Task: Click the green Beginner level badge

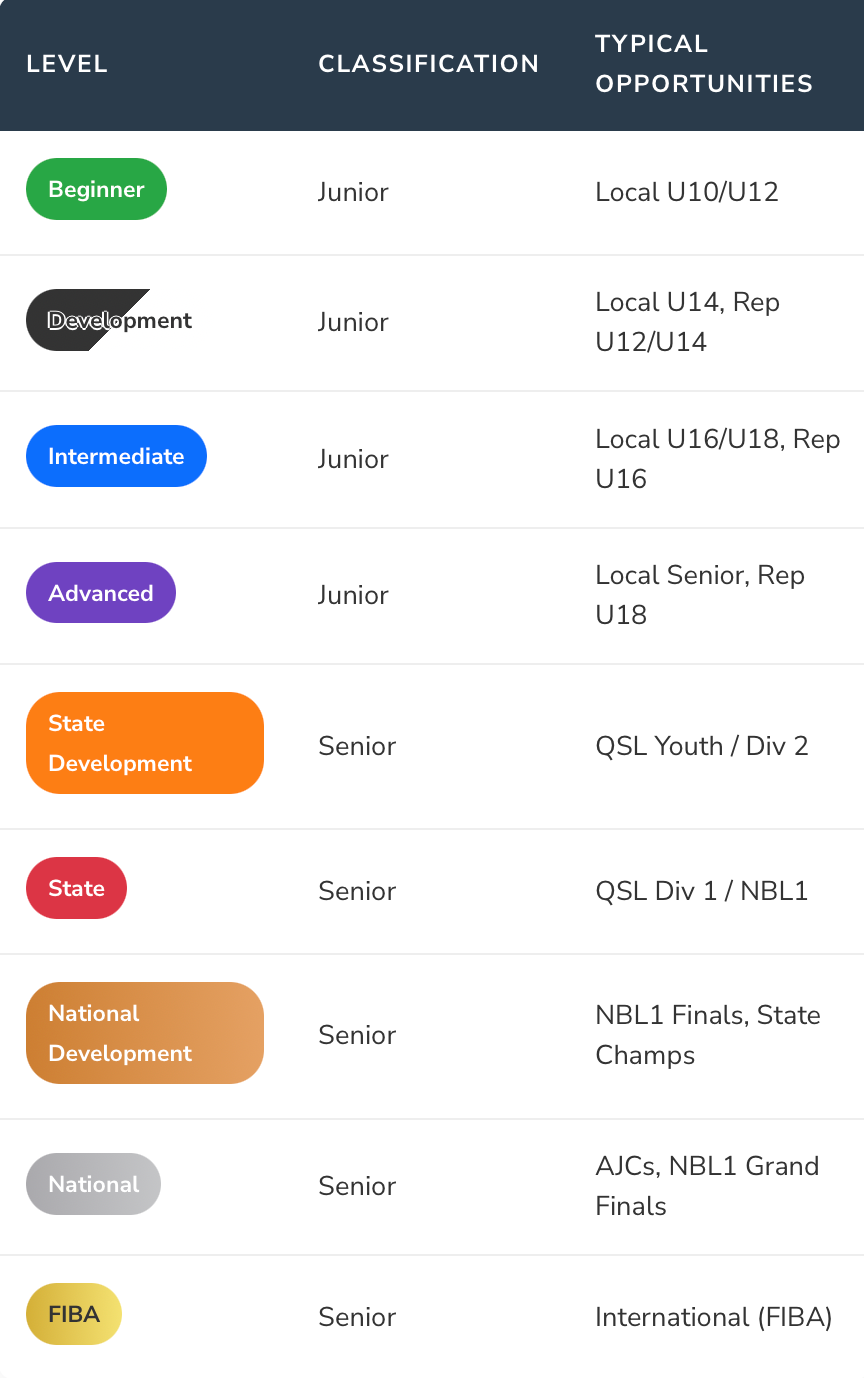Action: coord(96,189)
